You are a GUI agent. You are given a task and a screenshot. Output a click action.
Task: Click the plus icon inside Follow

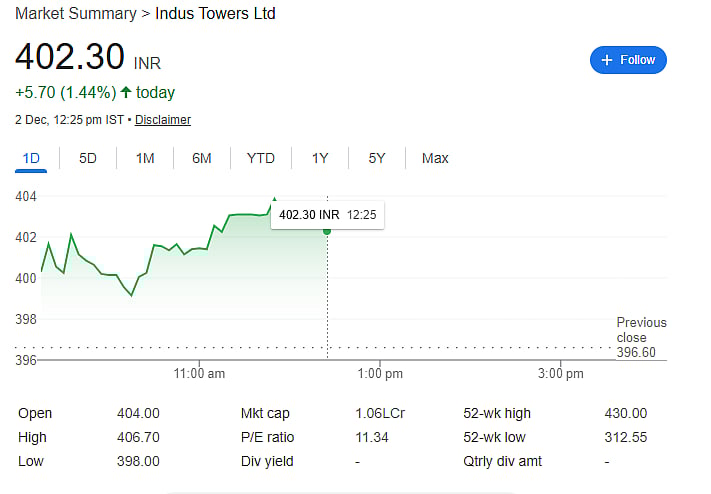click(x=605, y=60)
